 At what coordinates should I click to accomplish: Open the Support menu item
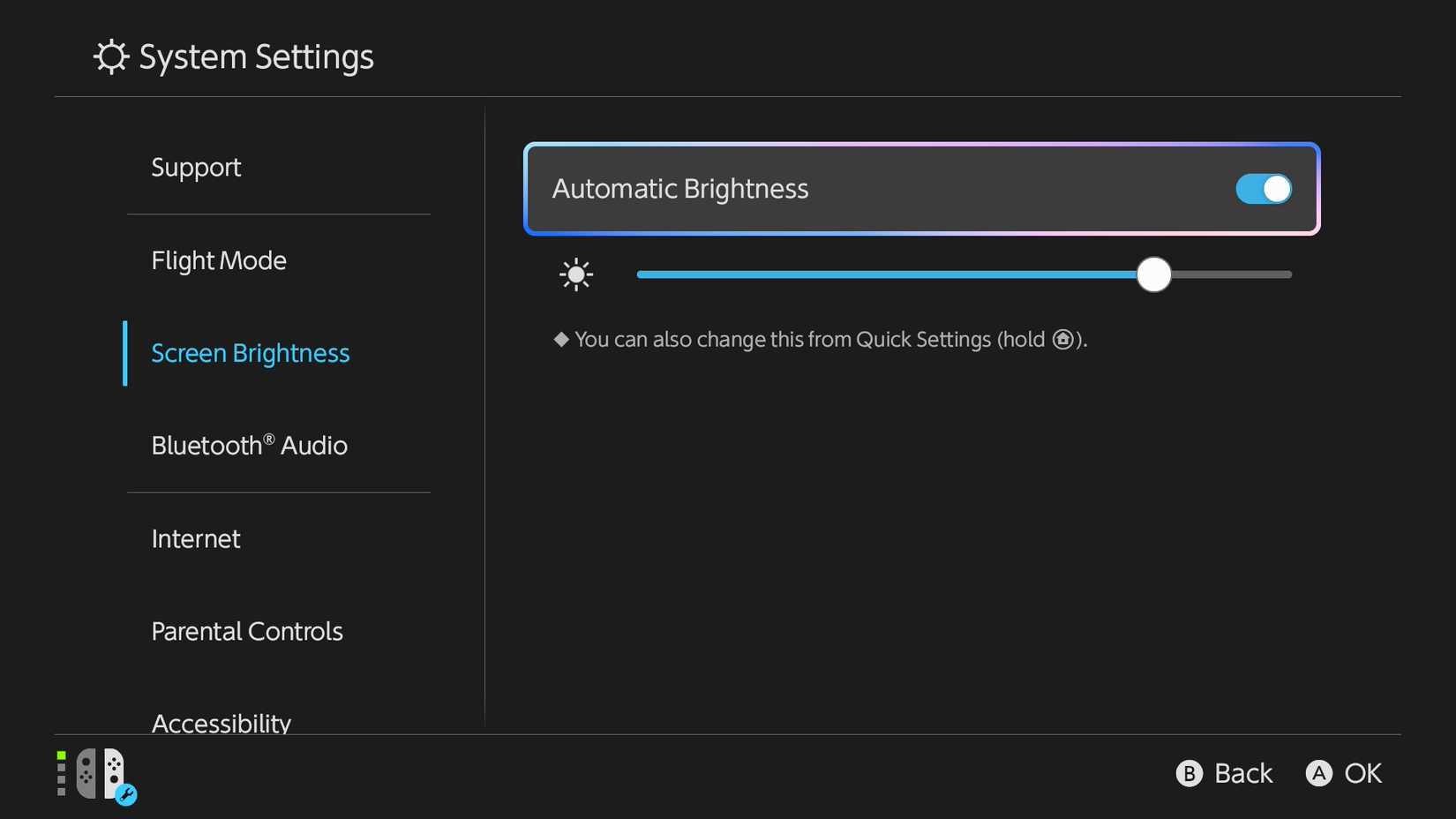point(196,168)
